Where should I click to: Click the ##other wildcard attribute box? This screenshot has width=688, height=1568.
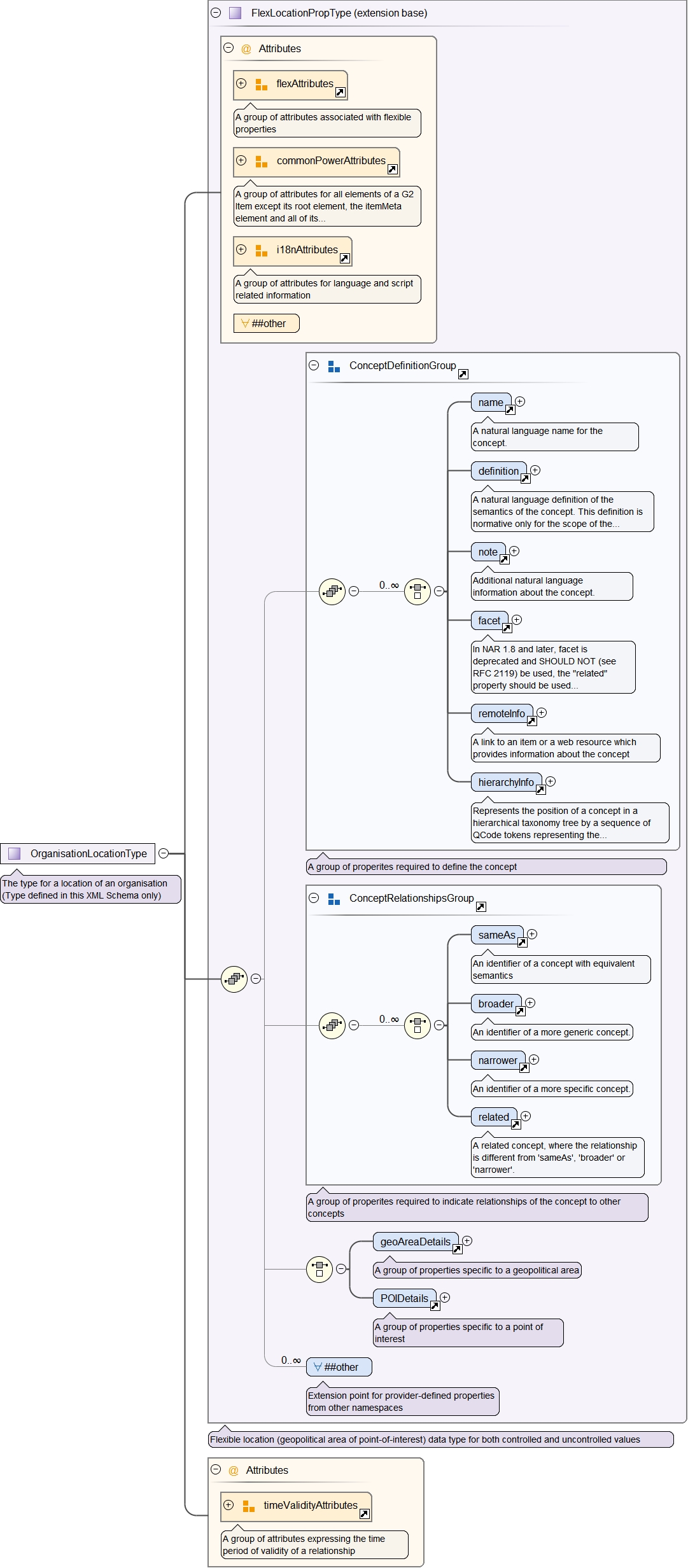267,323
